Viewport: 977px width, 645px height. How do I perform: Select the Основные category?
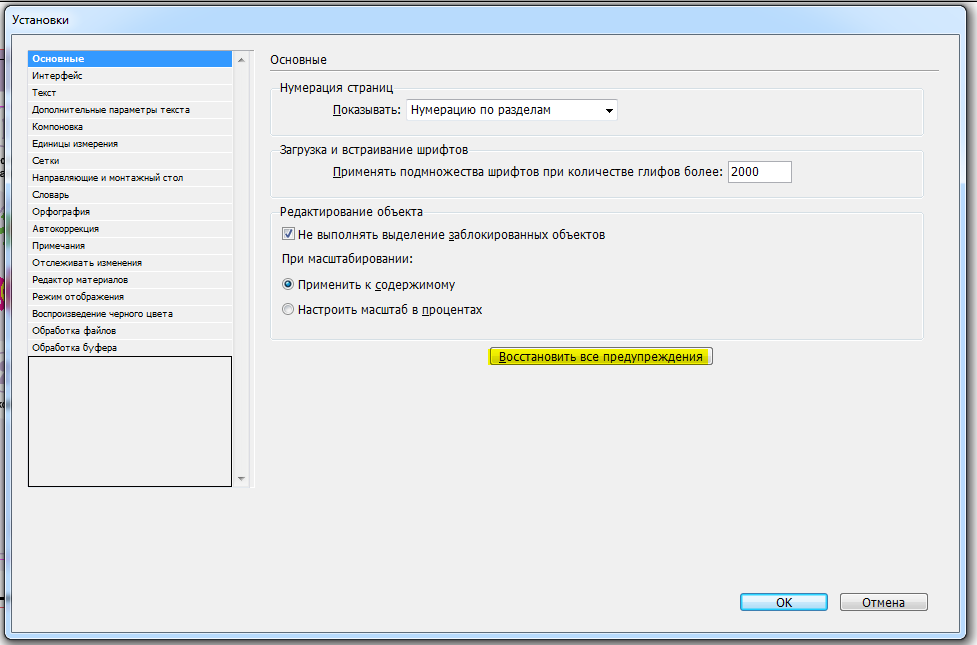[130, 59]
